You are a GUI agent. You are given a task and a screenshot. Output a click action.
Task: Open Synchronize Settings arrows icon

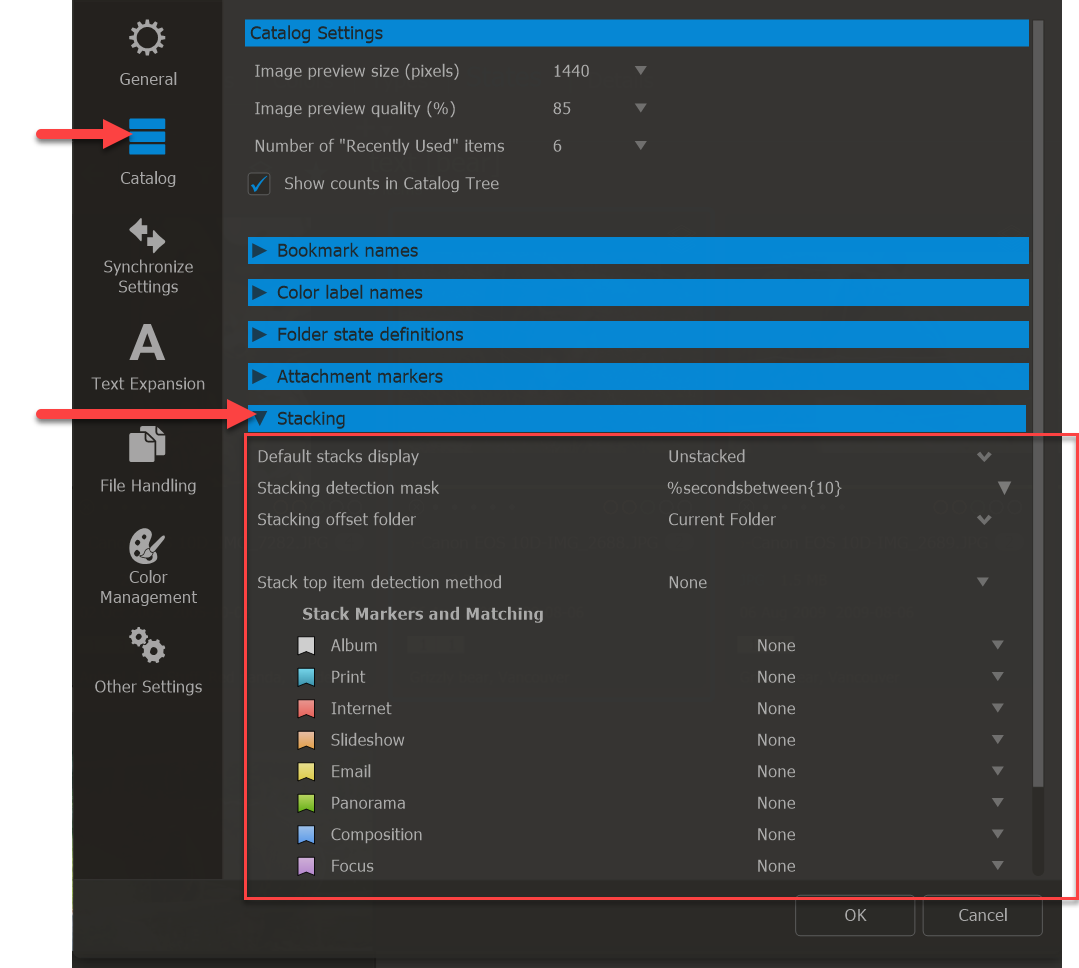click(x=147, y=235)
